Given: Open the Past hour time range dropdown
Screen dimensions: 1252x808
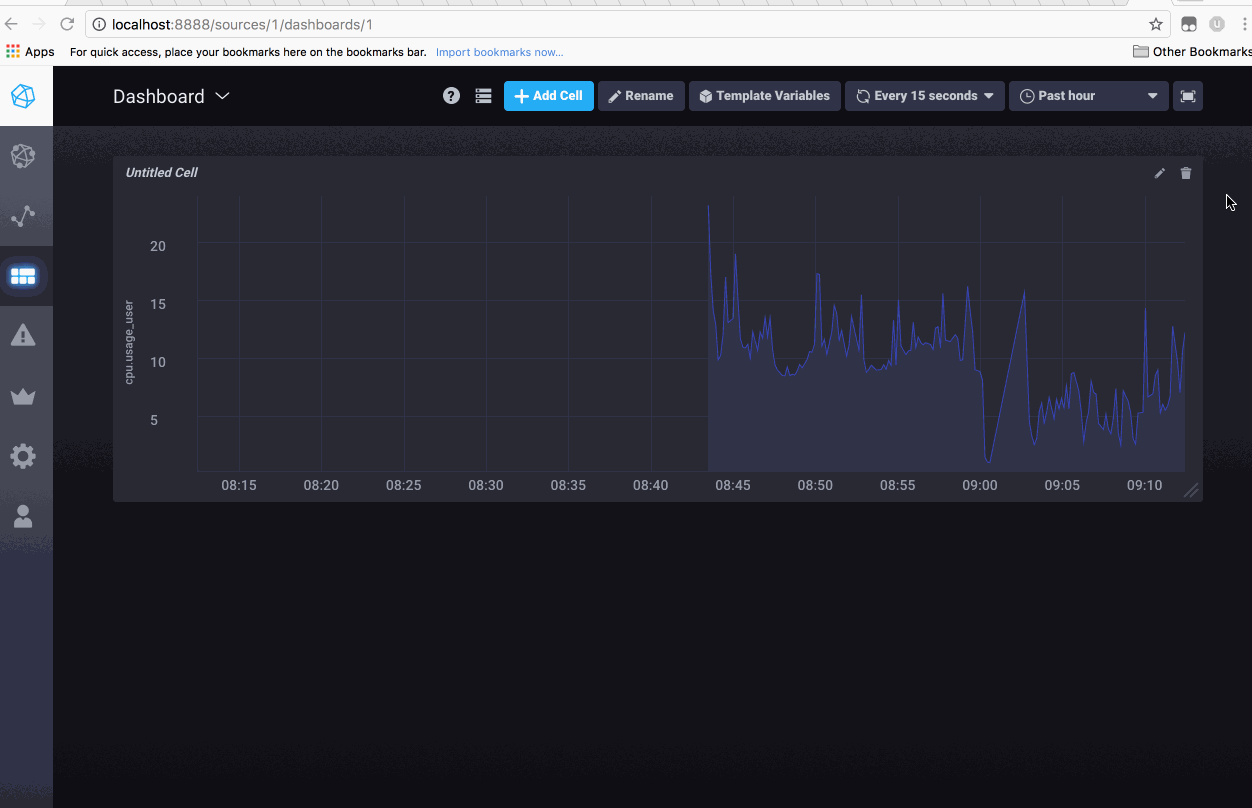Looking at the screenshot, I should tap(1088, 96).
